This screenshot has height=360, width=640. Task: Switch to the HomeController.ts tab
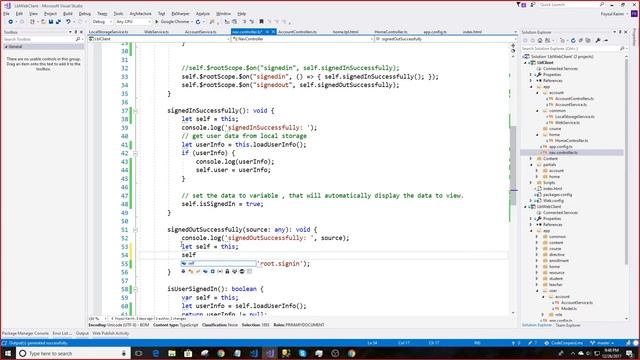391,32
